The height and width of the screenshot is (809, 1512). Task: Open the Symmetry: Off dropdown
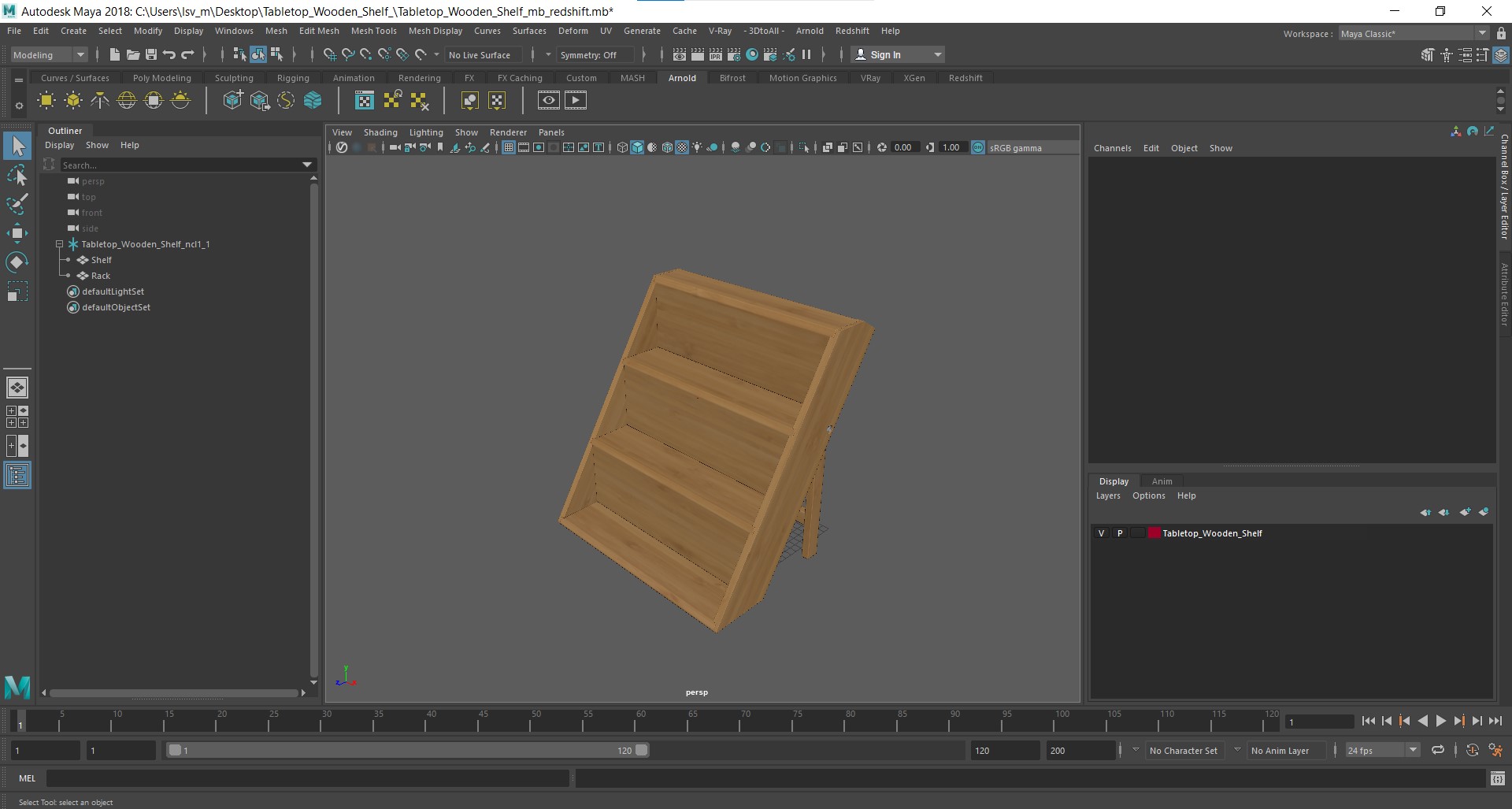(x=595, y=54)
